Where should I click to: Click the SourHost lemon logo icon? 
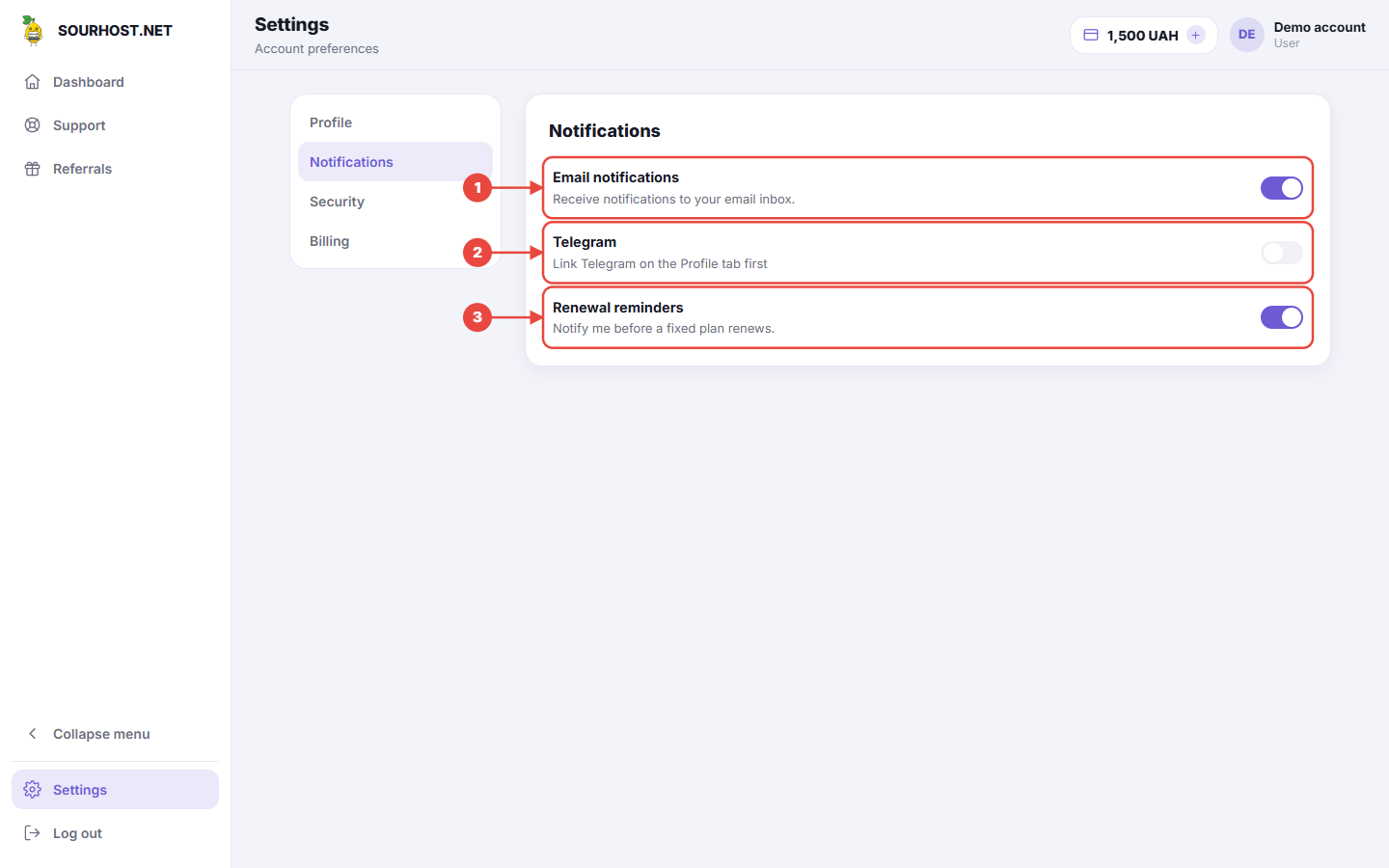click(33, 31)
